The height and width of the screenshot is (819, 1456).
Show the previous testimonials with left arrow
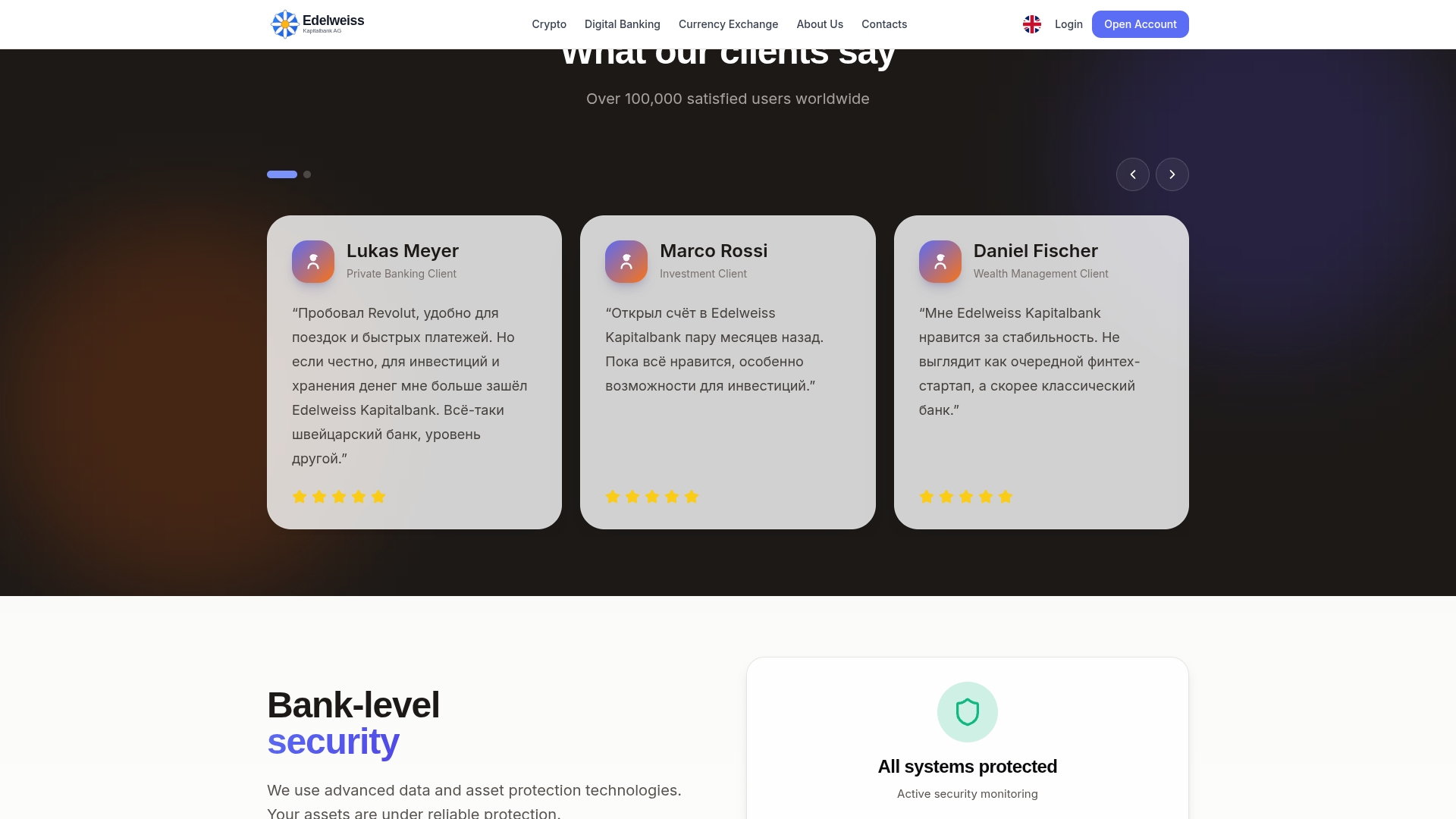[1133, 174]
